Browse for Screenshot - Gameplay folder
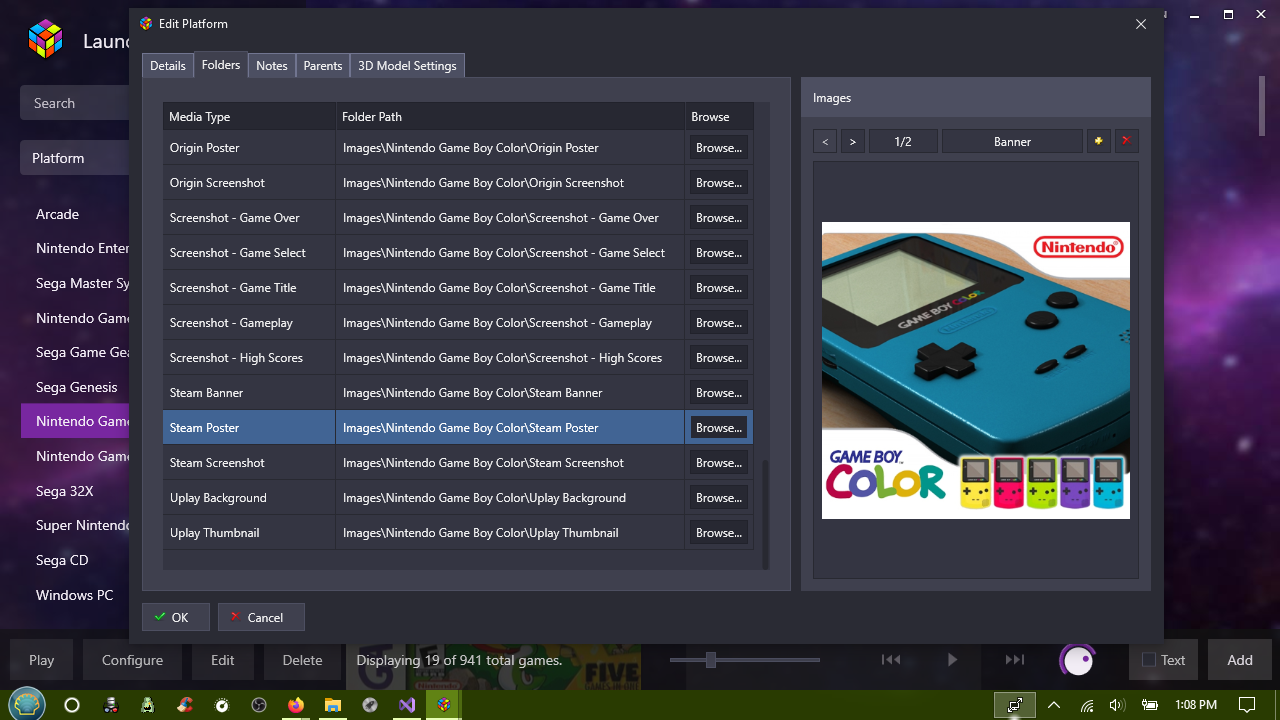Viewport: 1280px width, 720px height. click(719, 323)
